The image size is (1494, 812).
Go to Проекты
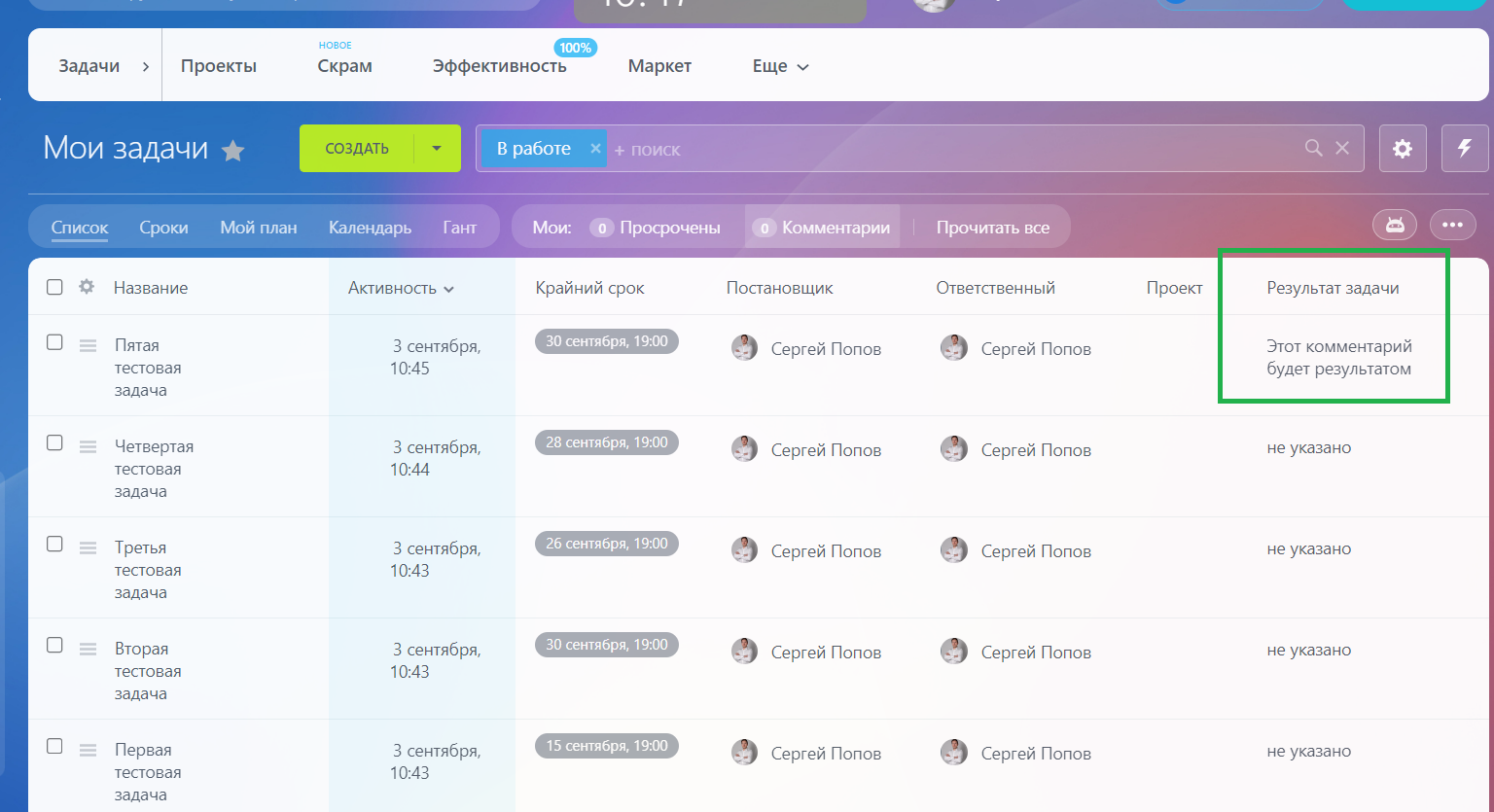click(x=219, y=66)
